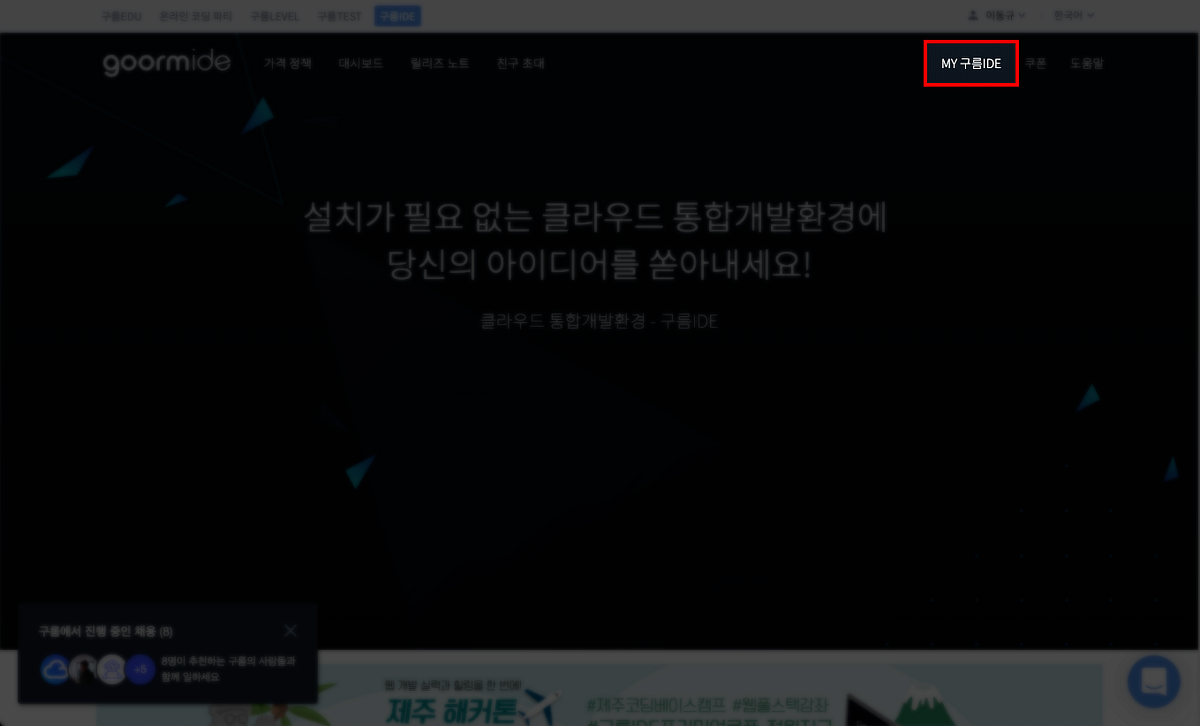Expand the 한국어 language selector

(1073, 14)
